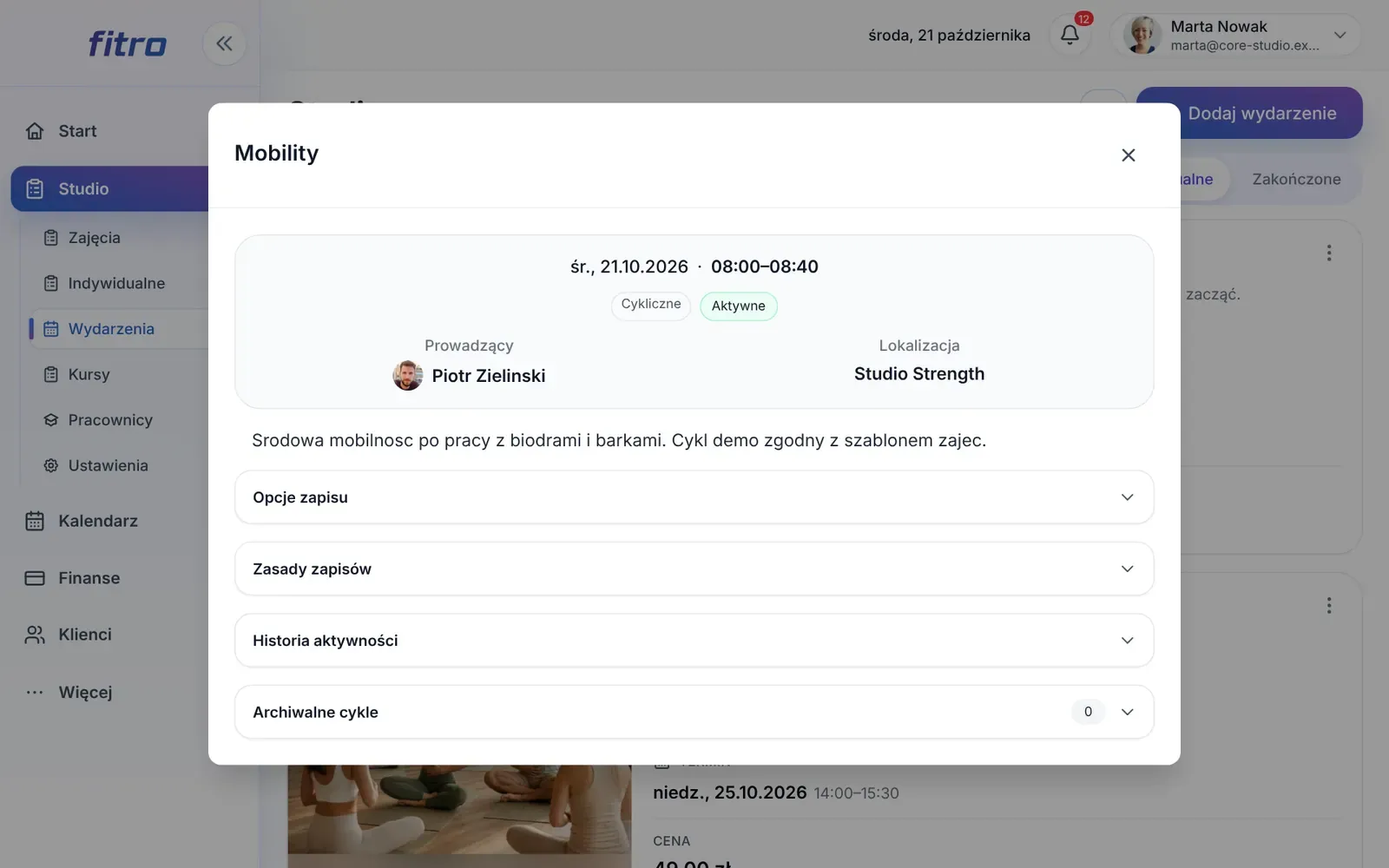
Task: Expand the Zasady zapisów section
Action: [694, 569]
